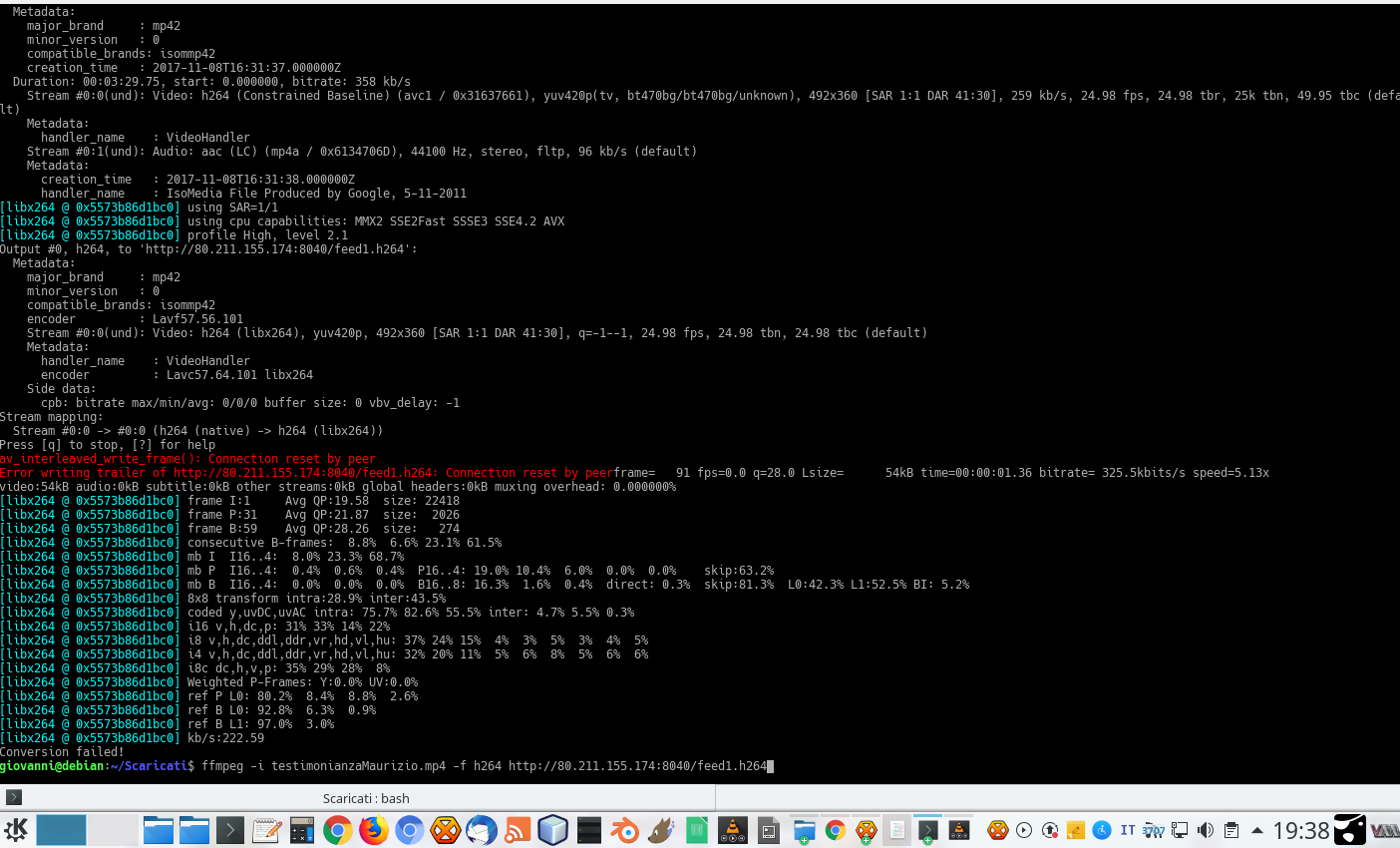Click the 'Stream mapping:' line
The width and height of the screenshot is (1400, 848).
pos(52,417)
